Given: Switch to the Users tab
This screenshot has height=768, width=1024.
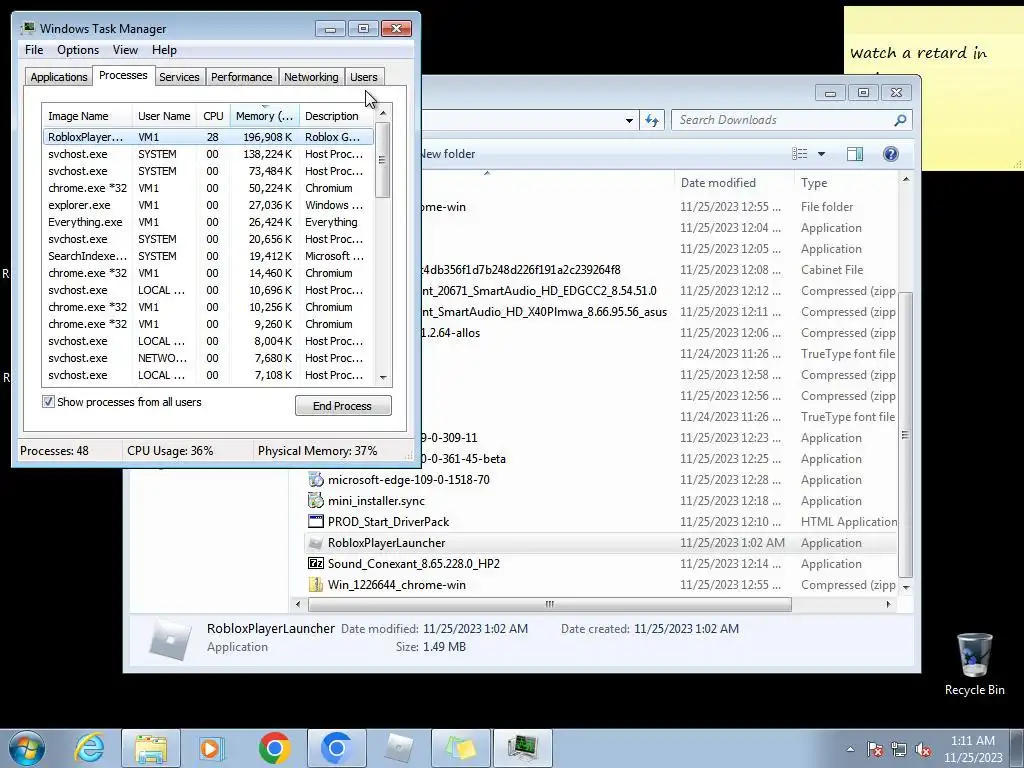Looking at the screenshot, I should tap(363, 77).
